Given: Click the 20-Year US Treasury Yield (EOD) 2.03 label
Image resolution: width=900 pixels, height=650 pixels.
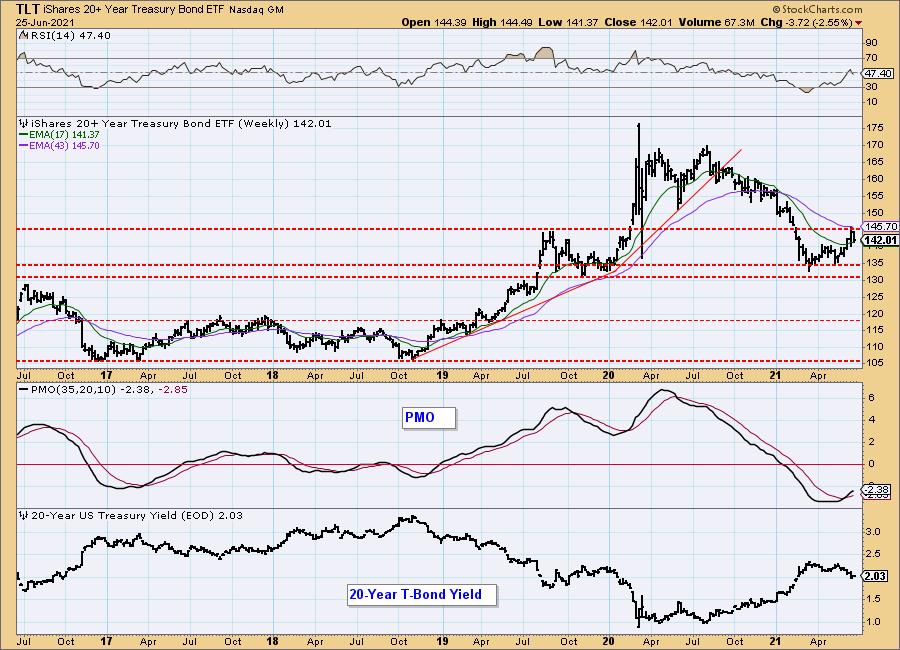Looking at the screenshot, I should pyautogui.click(x=137, y=516).
